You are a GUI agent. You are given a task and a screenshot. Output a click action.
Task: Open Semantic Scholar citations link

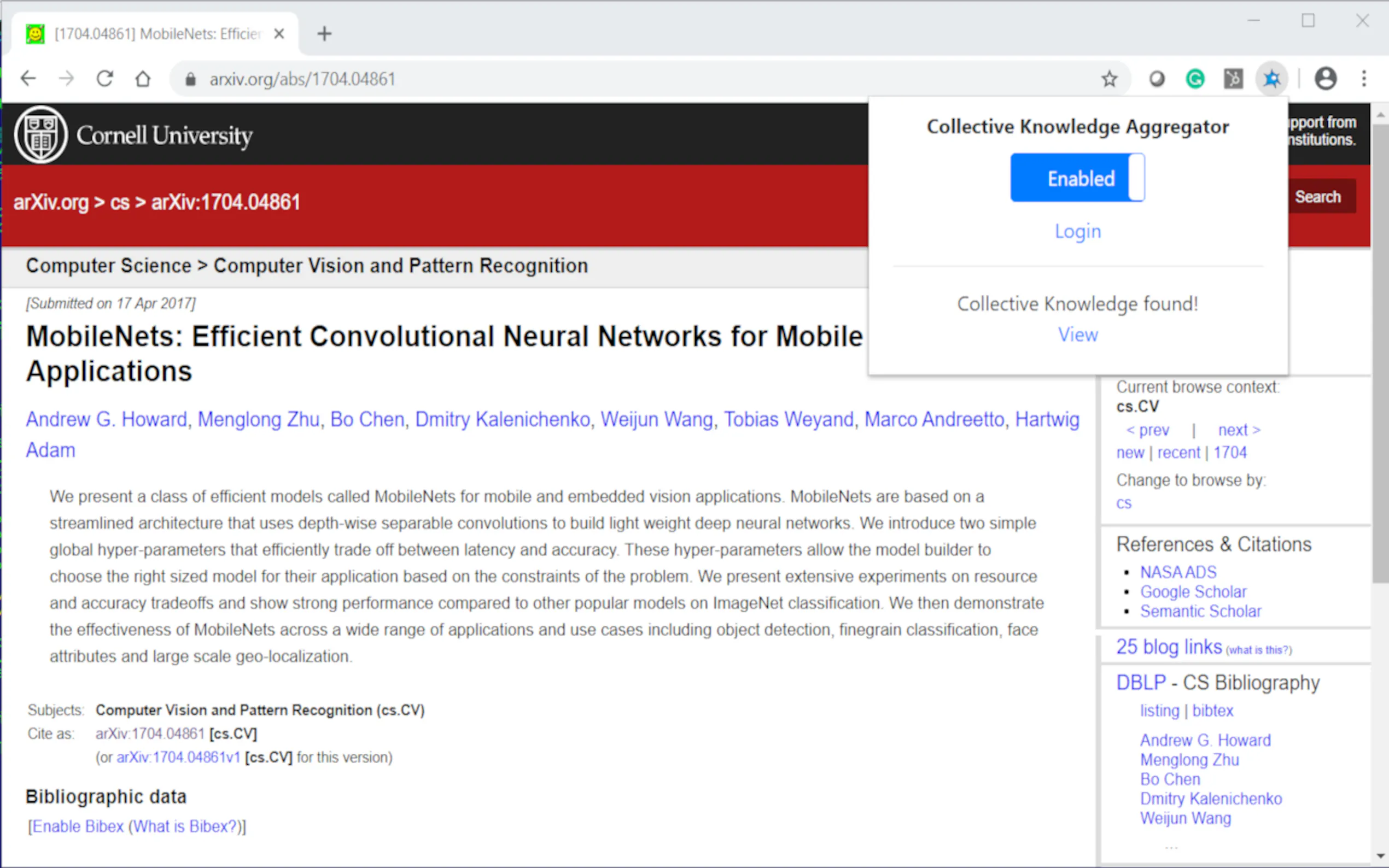click(1201, 612)
